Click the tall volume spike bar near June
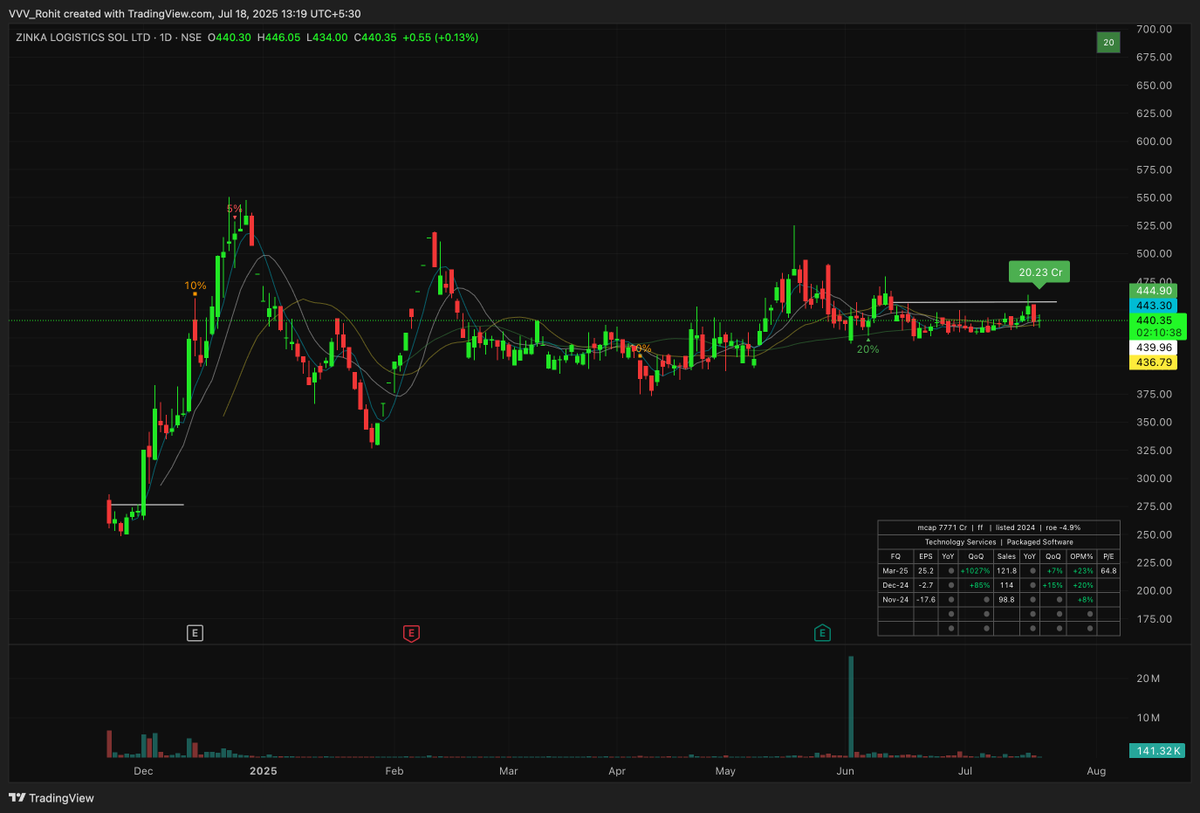Image resolution: width=1200 pixels, height=813 pixels. (851, 706)
